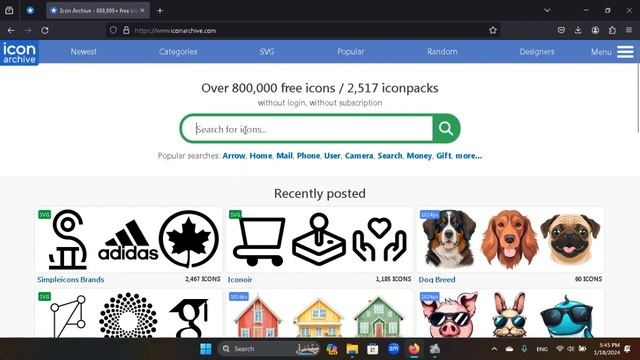Select the rabbit with sunglasses icon
The width and height of the screenshot is (640, 360).
pyautogui.click(x=509, y=314)
